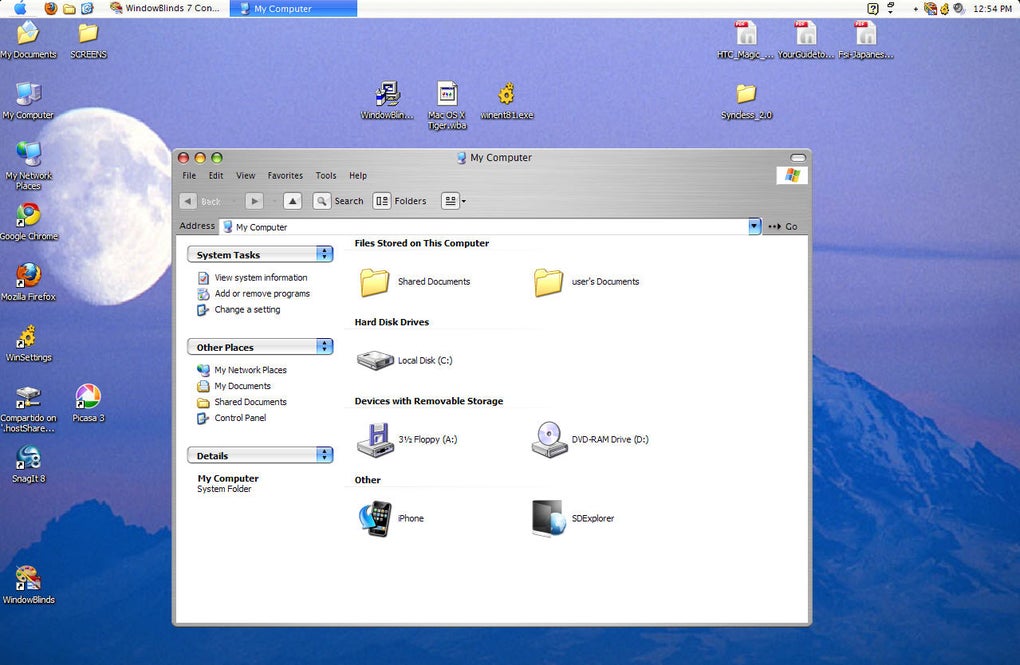This screenshot has height=665, width=1020.
Task: Collapse the System Tasks panel
Action: pos(324,254)
